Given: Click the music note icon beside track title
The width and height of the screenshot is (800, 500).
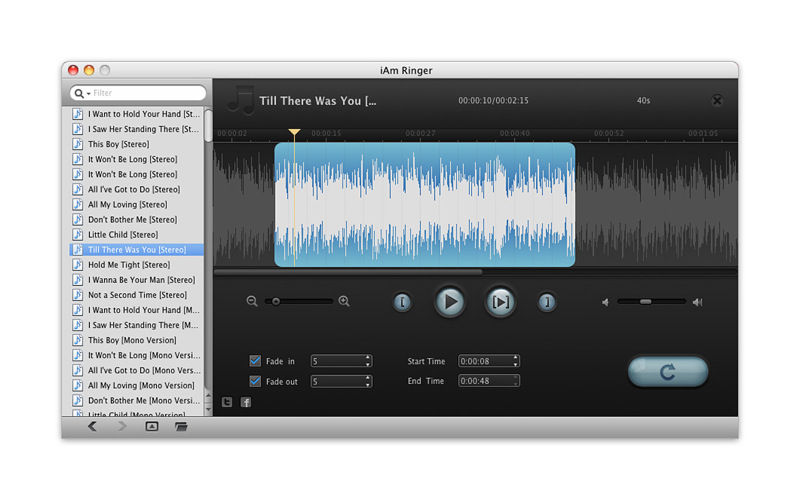Looking at the screenshot, I should (240, 100).
